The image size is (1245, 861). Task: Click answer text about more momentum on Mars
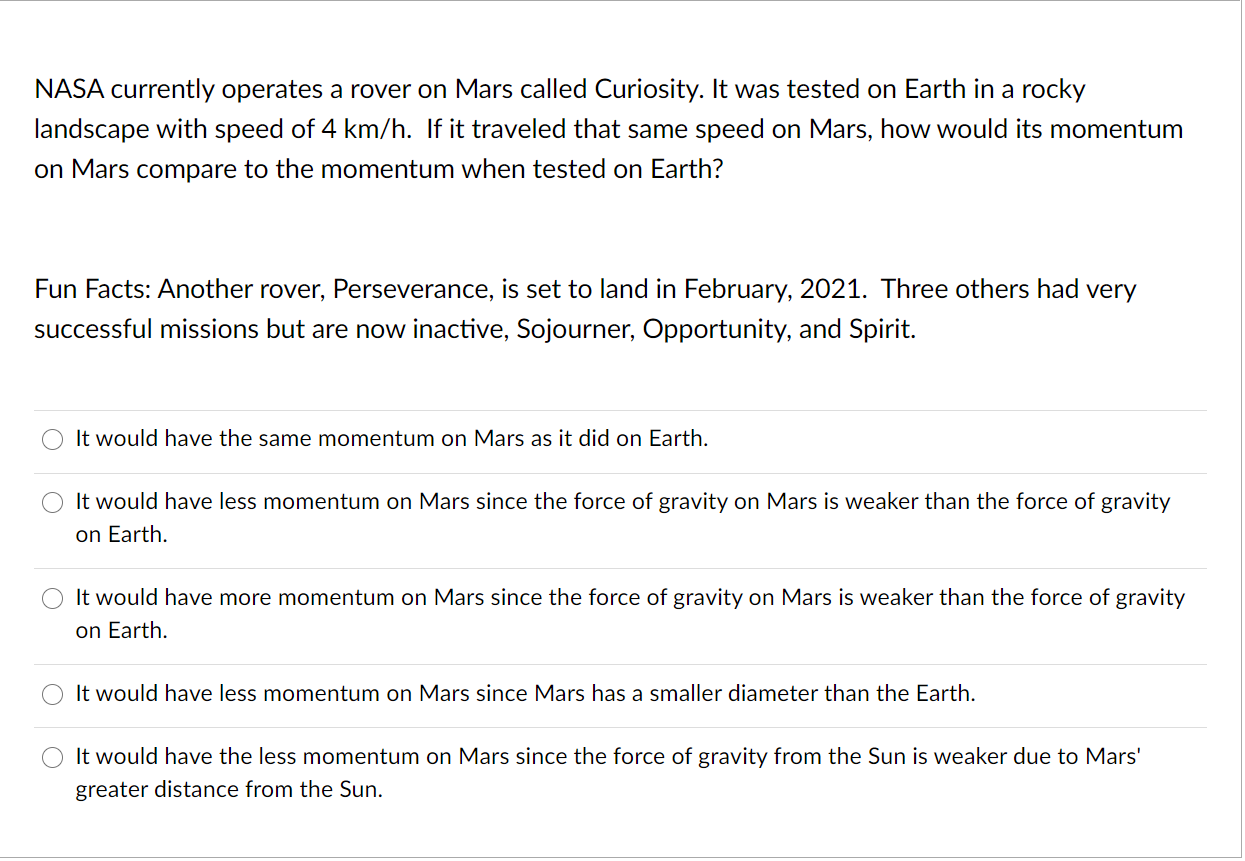tap(630, 614)
